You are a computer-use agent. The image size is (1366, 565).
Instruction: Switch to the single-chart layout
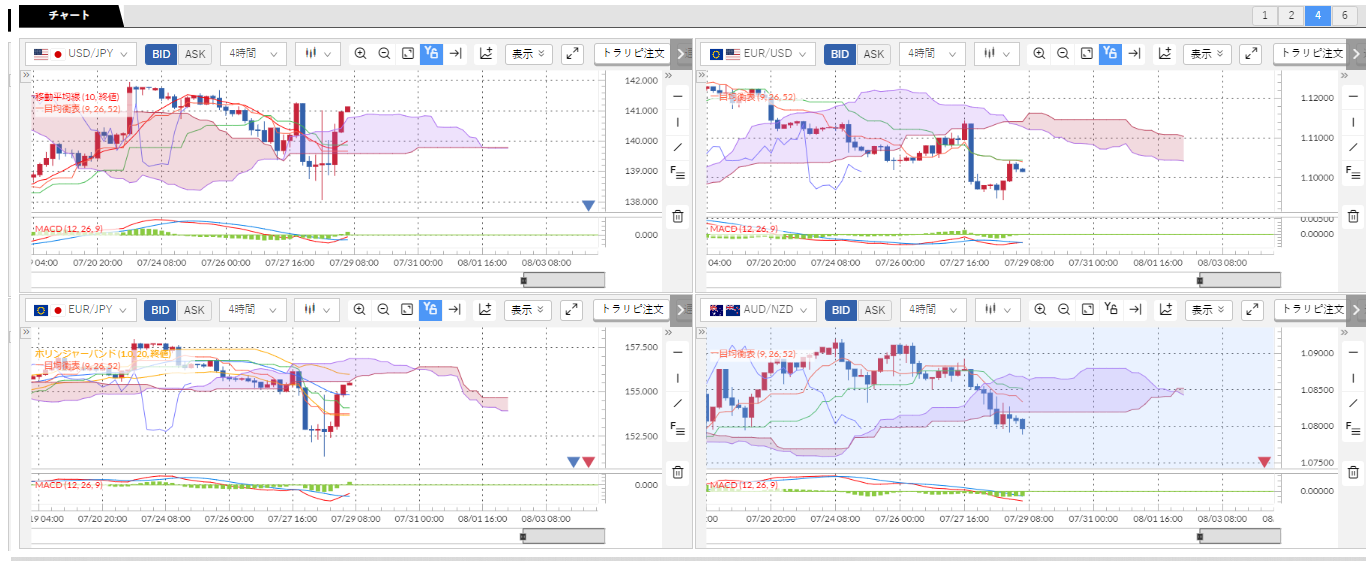(x=1265, y=15)
